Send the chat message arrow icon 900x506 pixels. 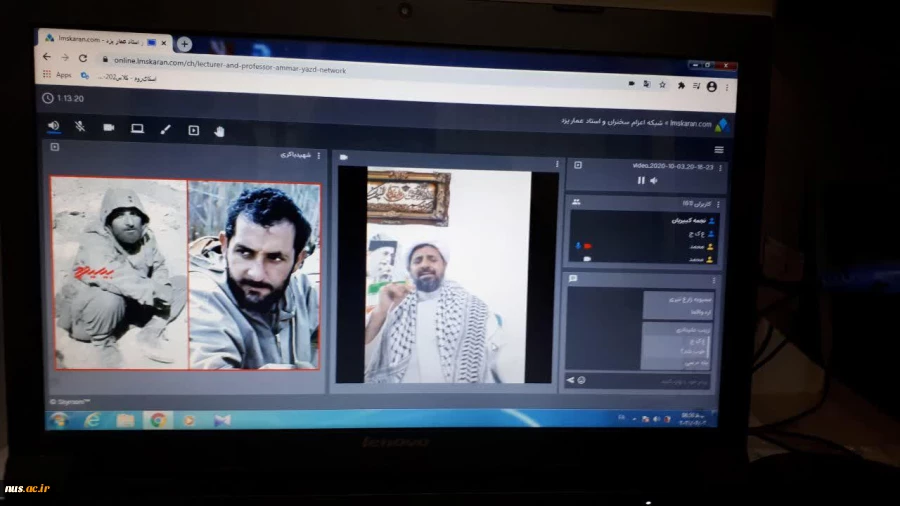tap(571, 380)
